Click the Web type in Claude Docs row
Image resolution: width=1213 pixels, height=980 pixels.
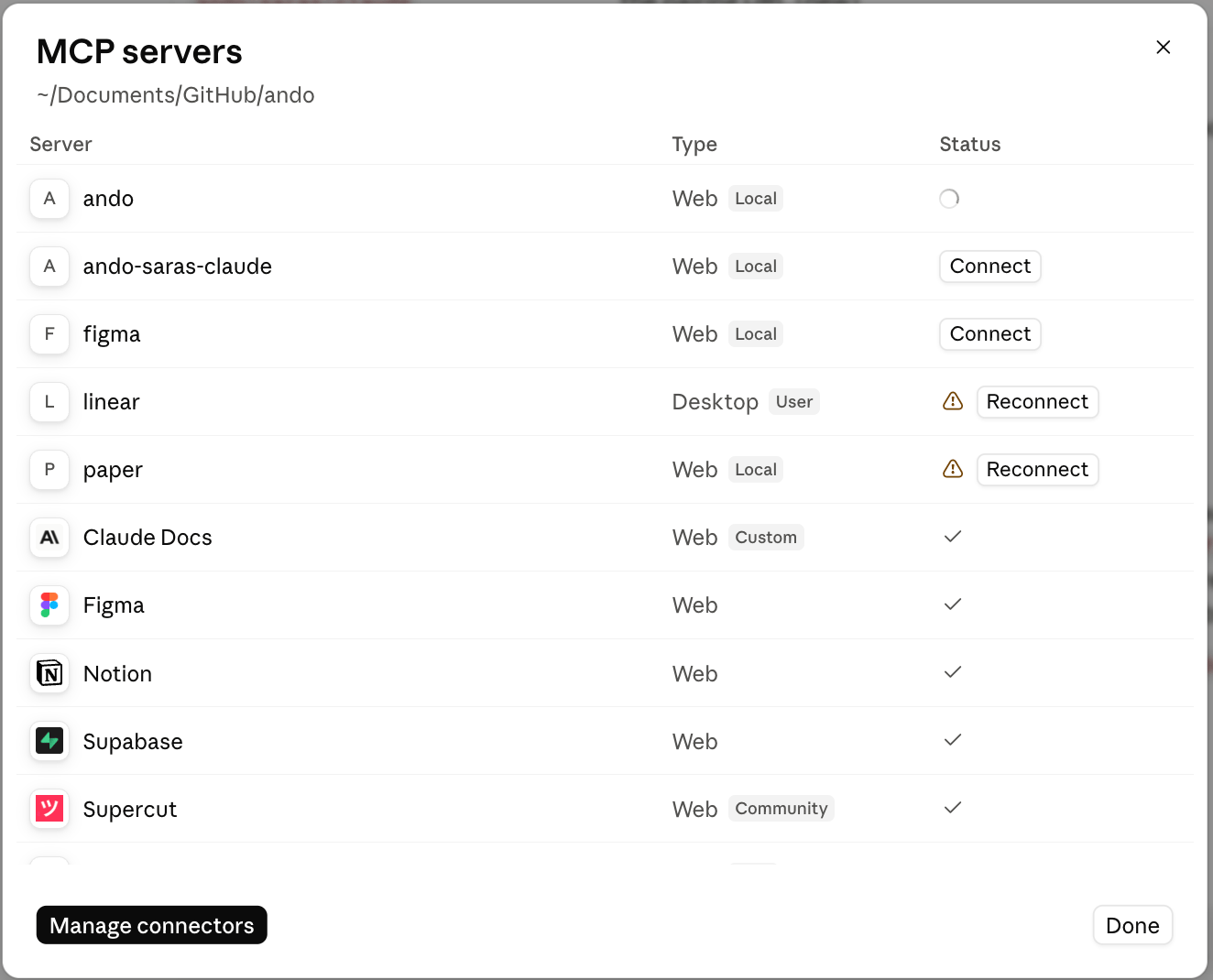click(x=694, y=538)
